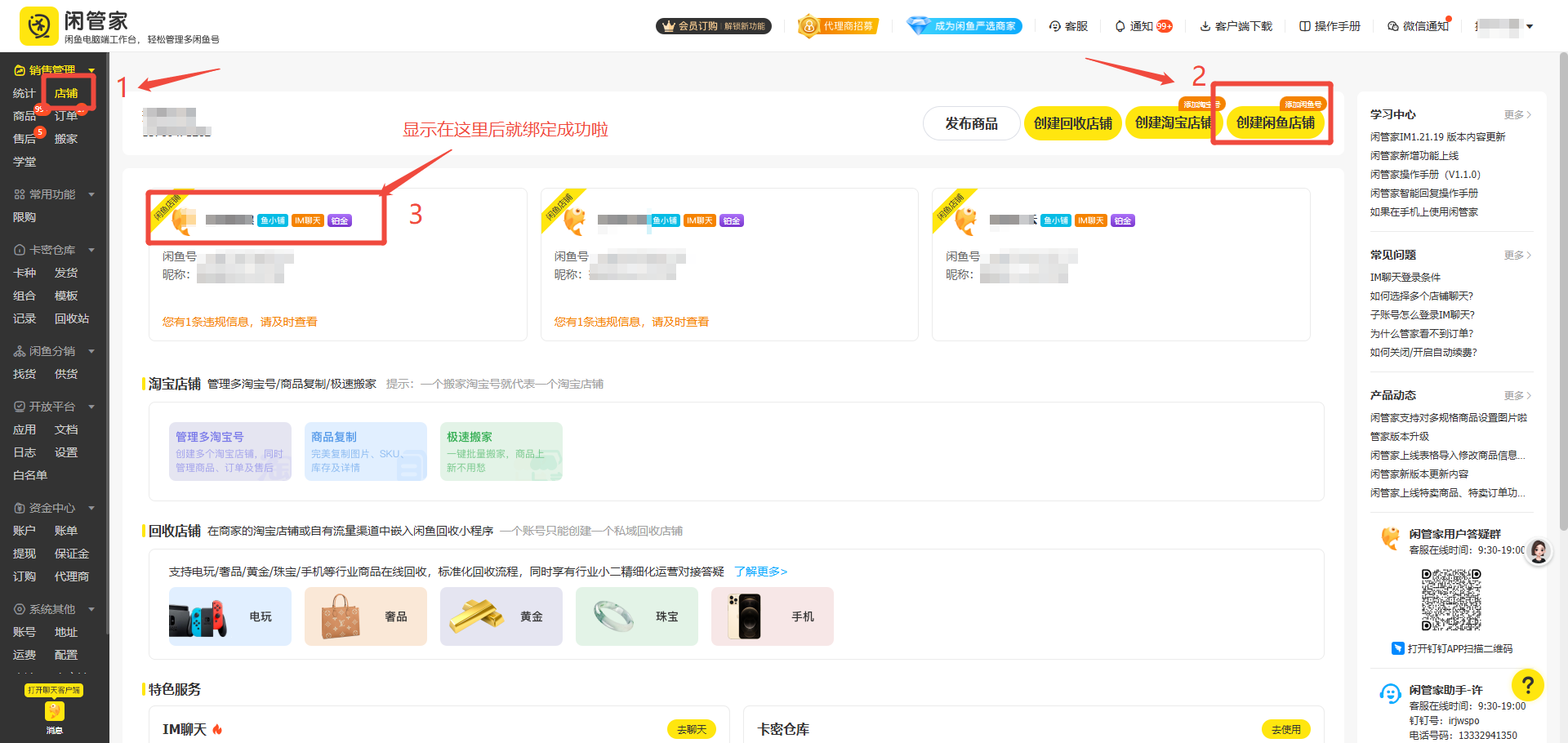
Task: Open the 客服 customer service headset icon
Action: coord(1053,25)
